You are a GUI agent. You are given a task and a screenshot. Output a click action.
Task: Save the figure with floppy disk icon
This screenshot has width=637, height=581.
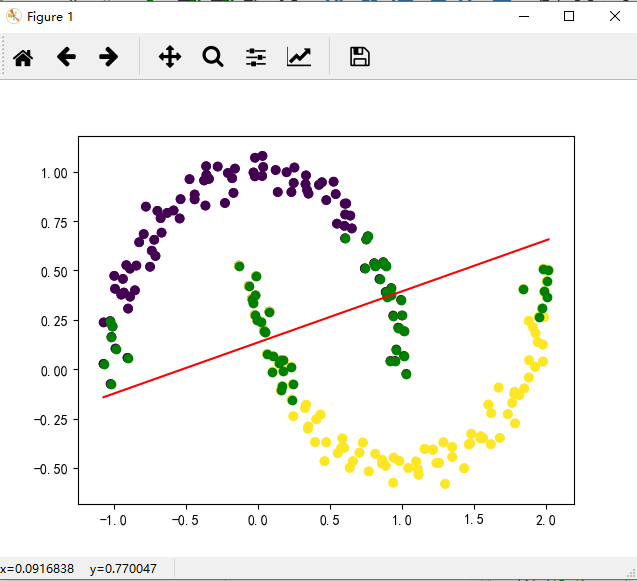[x=360, y=56]
